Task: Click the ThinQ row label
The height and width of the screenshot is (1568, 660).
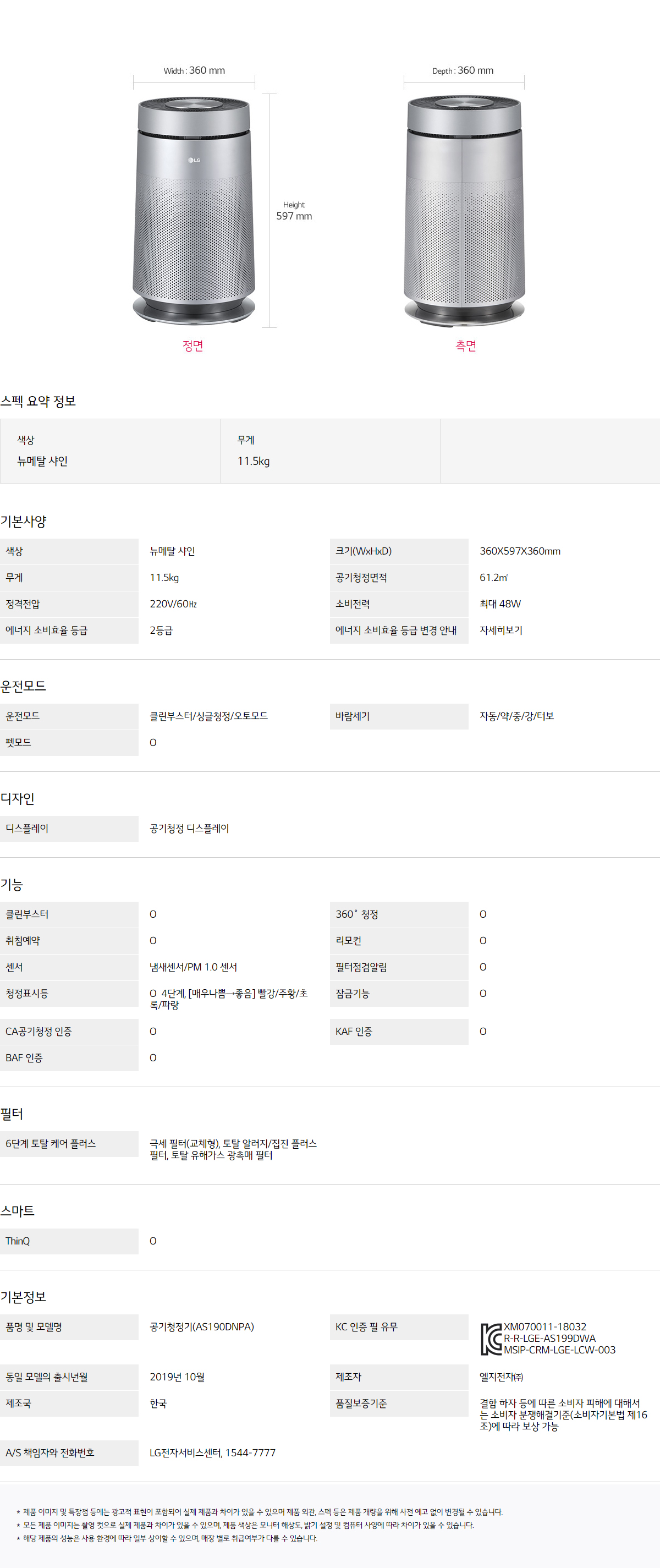Action: point(18,1241)
